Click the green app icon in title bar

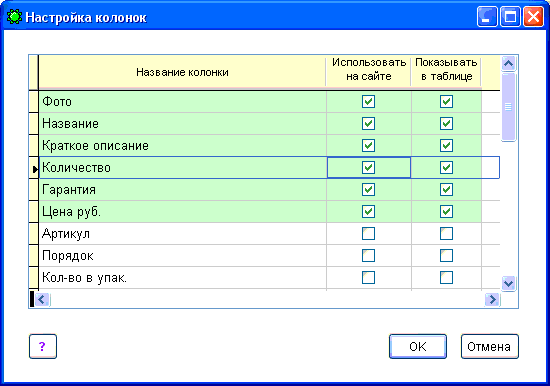(x=14, y=17)
